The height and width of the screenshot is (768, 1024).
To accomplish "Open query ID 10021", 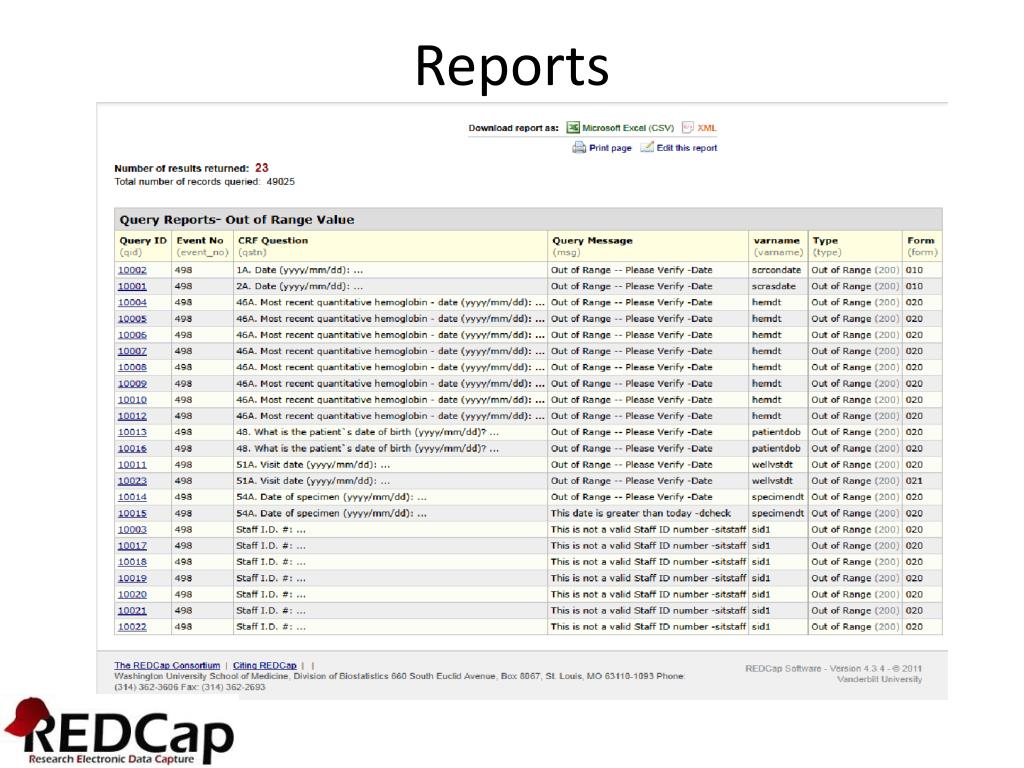I will [x=132, y=611].
